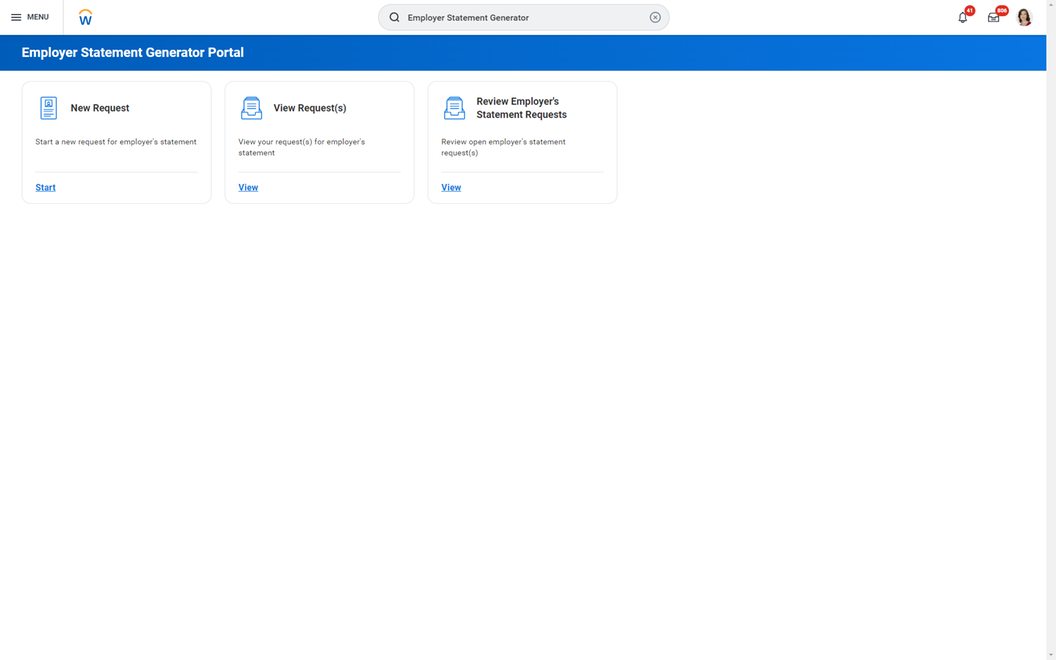This screenshot has height=660, width=1056.
Task: Click the New Request document icon
Action: [x=47, y=107]
